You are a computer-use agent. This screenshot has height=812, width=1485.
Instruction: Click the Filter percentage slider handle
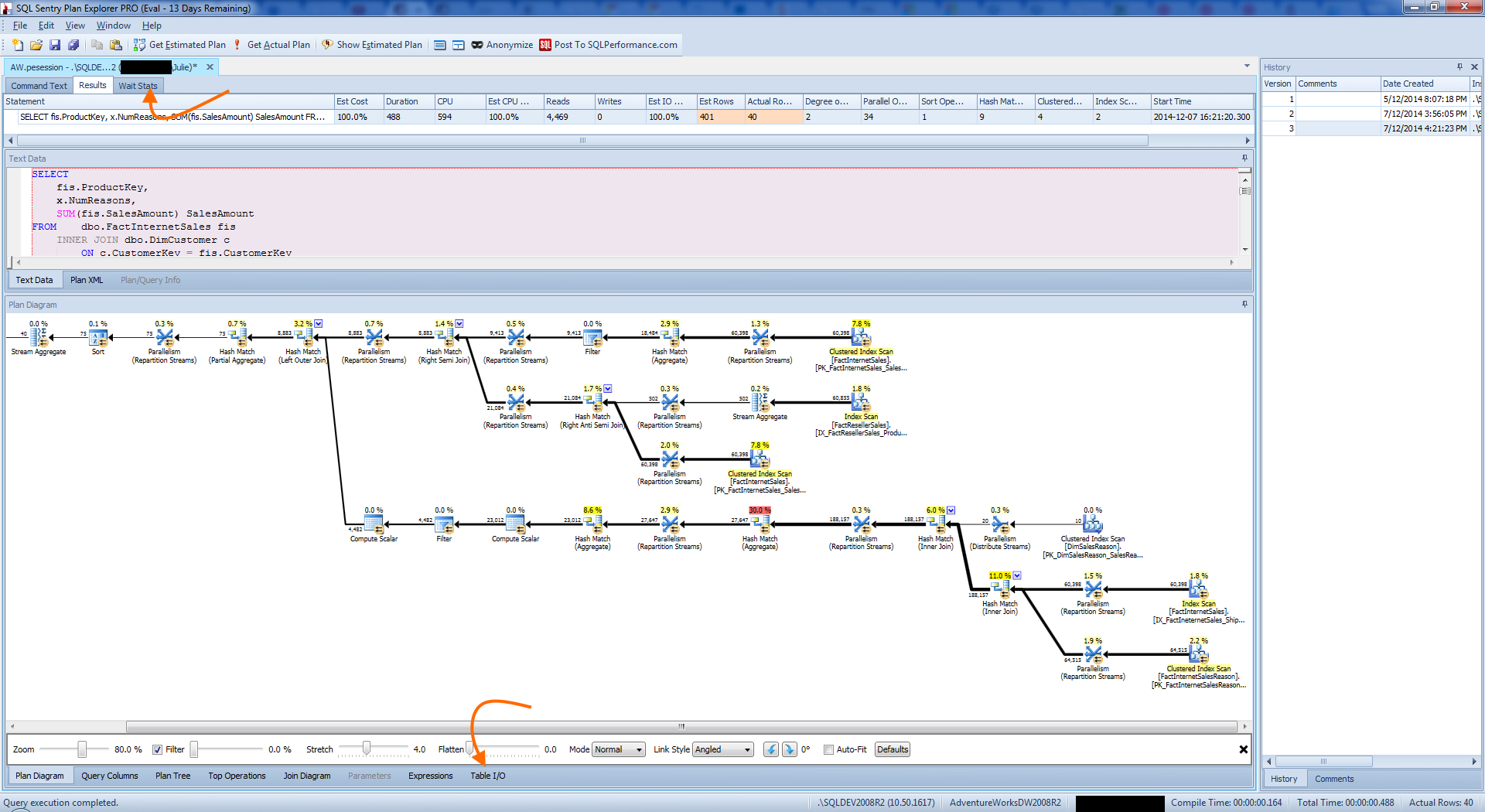click(194, 749)
